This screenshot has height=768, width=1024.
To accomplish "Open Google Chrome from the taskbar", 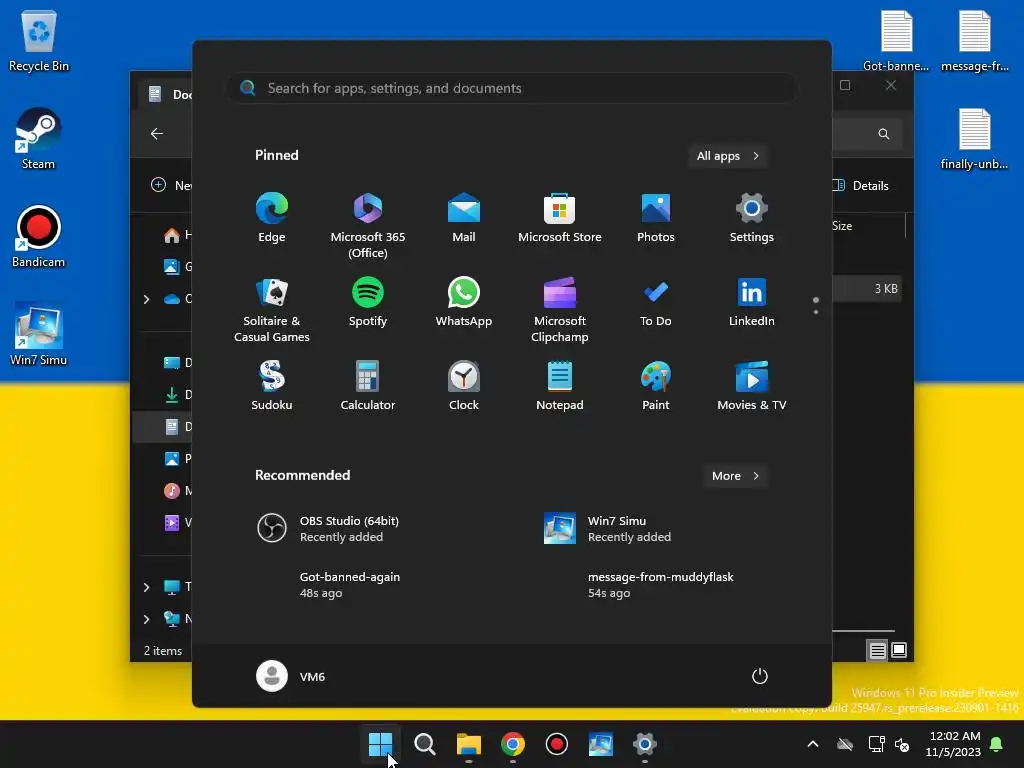I will pos(513,744).
